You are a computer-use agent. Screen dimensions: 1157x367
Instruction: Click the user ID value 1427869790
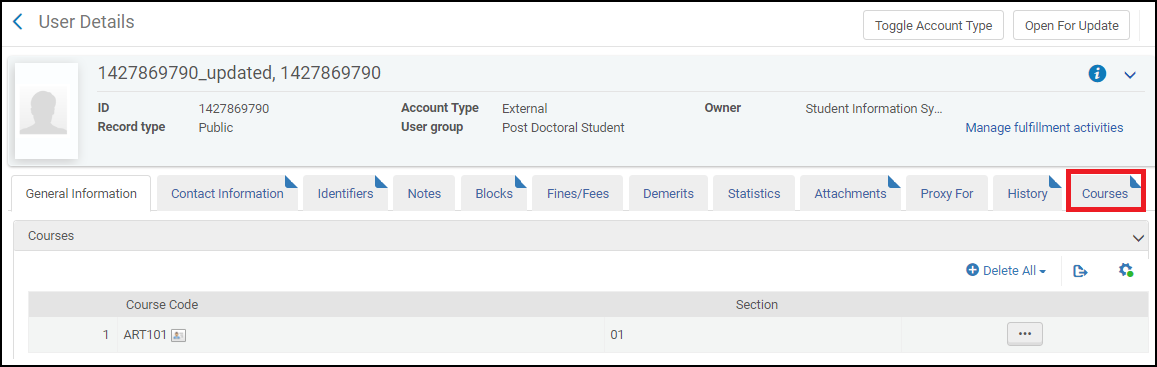[x=234, y=109]
